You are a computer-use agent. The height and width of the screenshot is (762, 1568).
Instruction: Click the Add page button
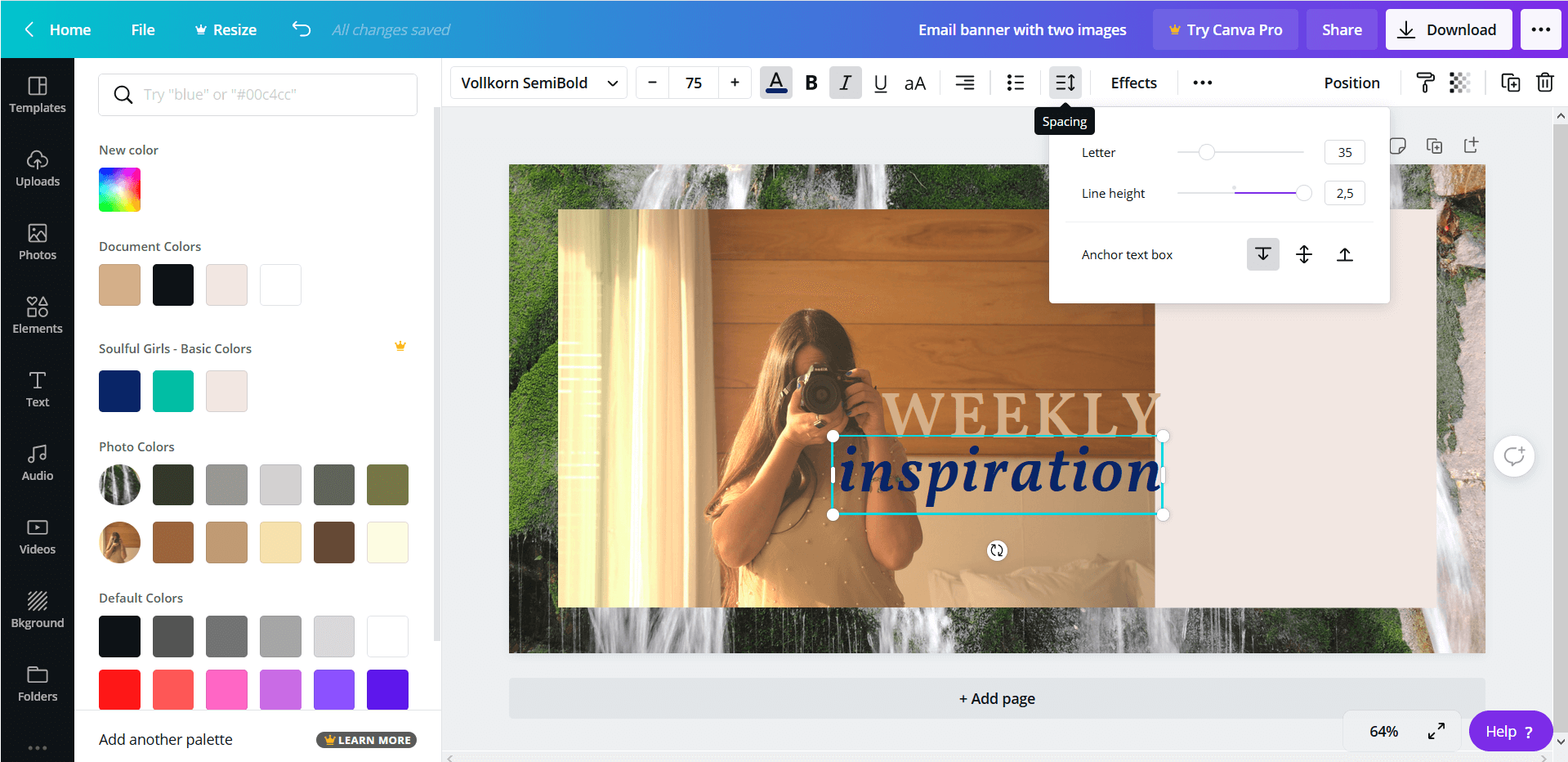tap(996, 698)
